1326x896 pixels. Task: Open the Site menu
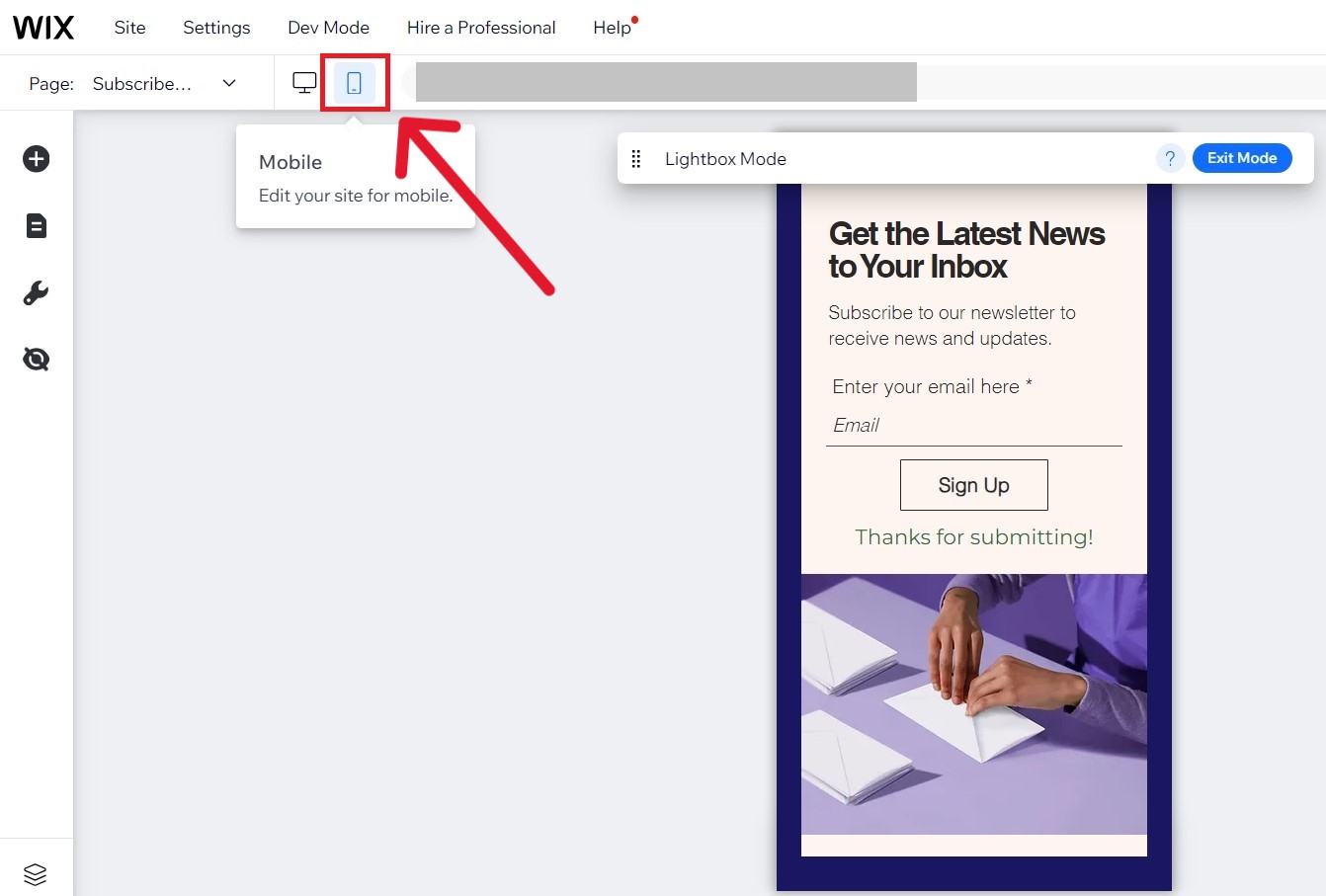129,28
